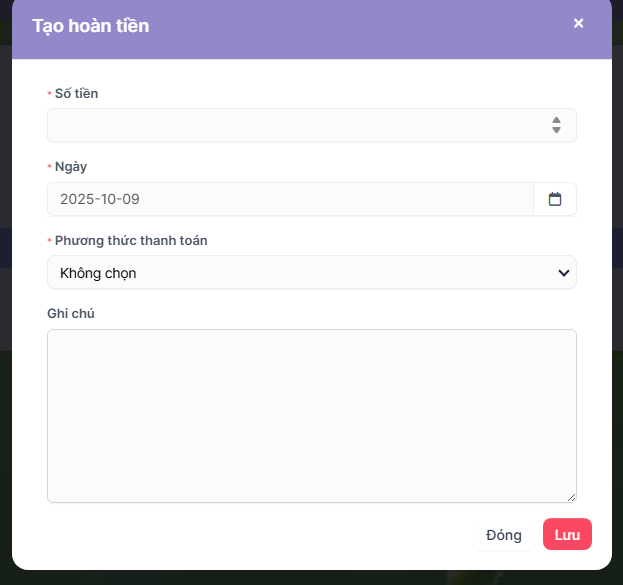Click the dimmed backdrop outside the dialog

[5, 300]
